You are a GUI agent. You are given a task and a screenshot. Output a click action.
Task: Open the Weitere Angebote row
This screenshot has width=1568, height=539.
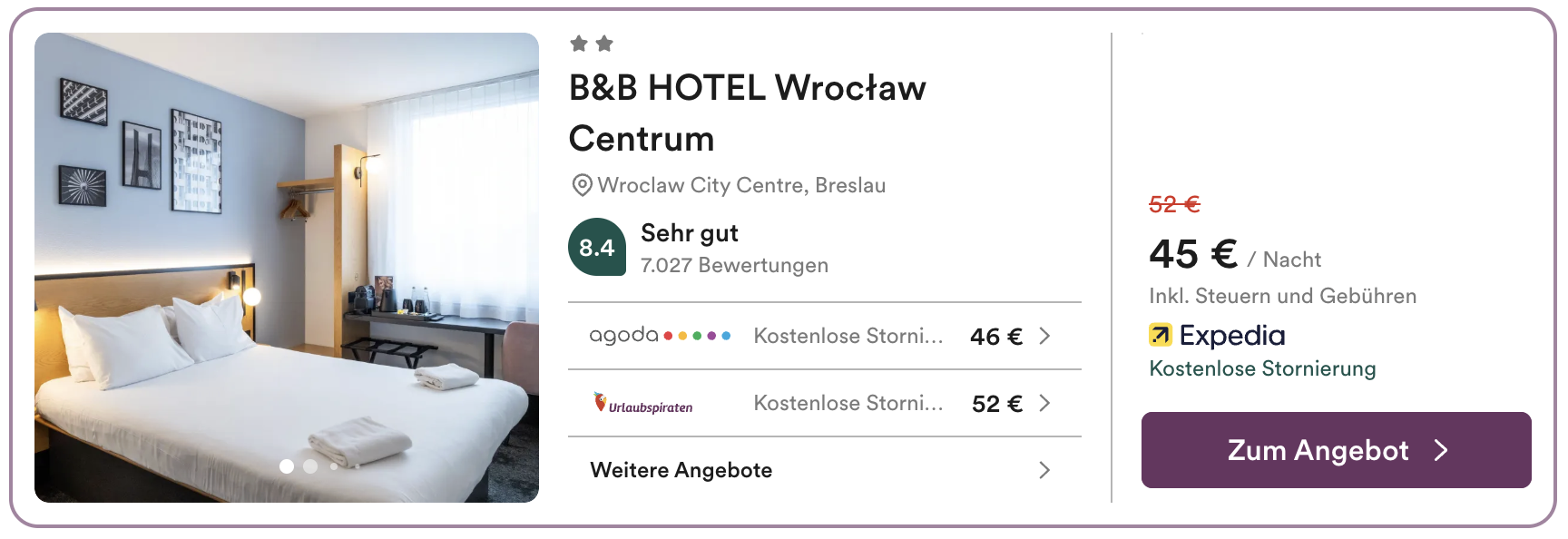(825, 470)
